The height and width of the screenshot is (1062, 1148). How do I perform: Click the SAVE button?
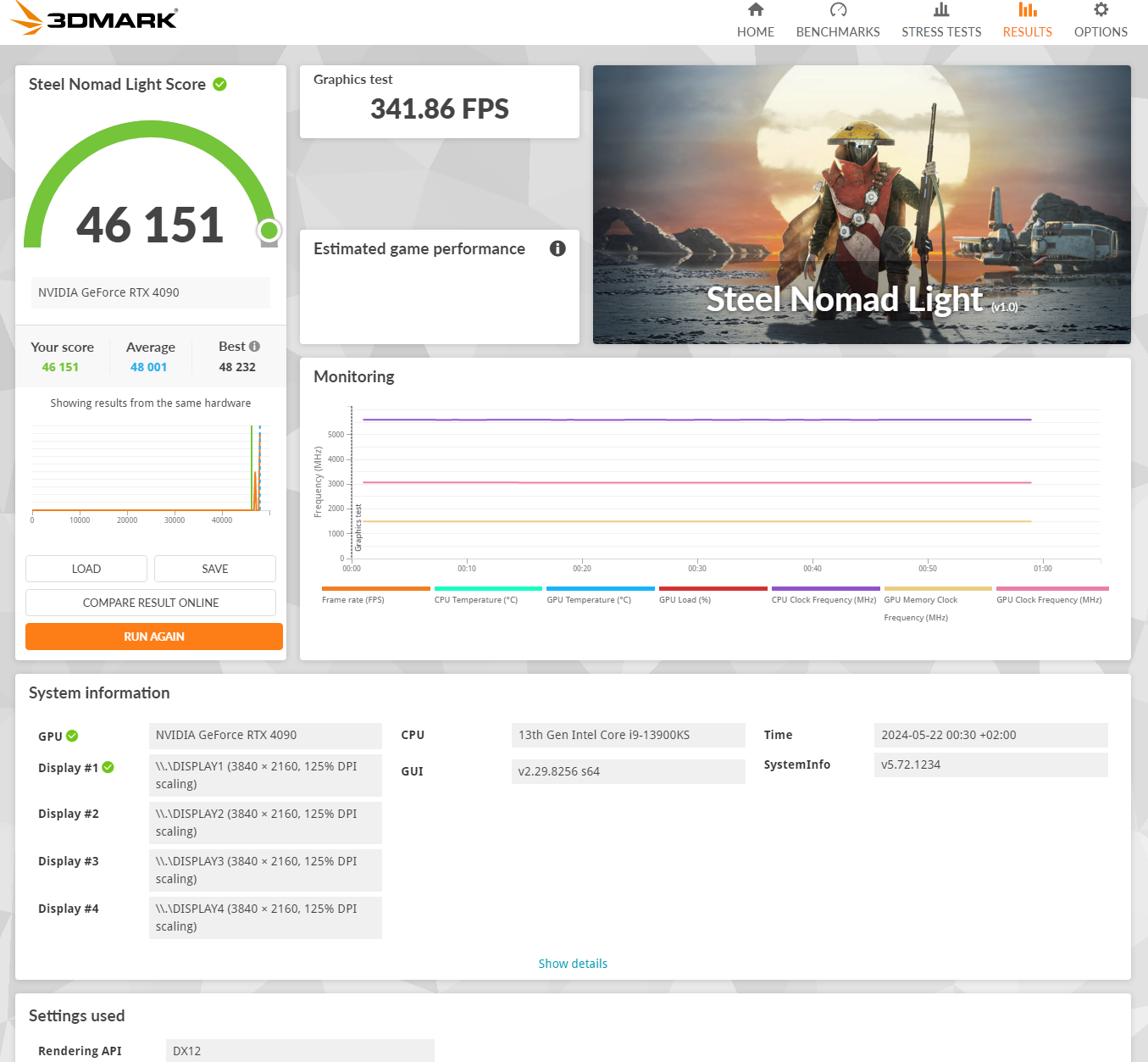tap(215, 569)
